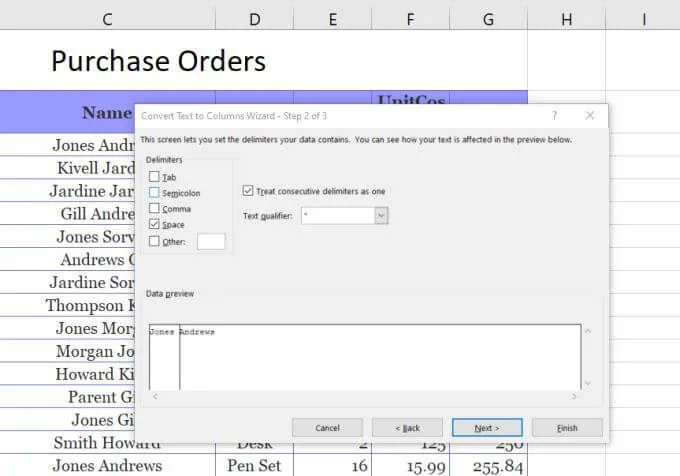
Task: Click the 'Jardine Sor' name cell
Action: [x=67, y=282]
